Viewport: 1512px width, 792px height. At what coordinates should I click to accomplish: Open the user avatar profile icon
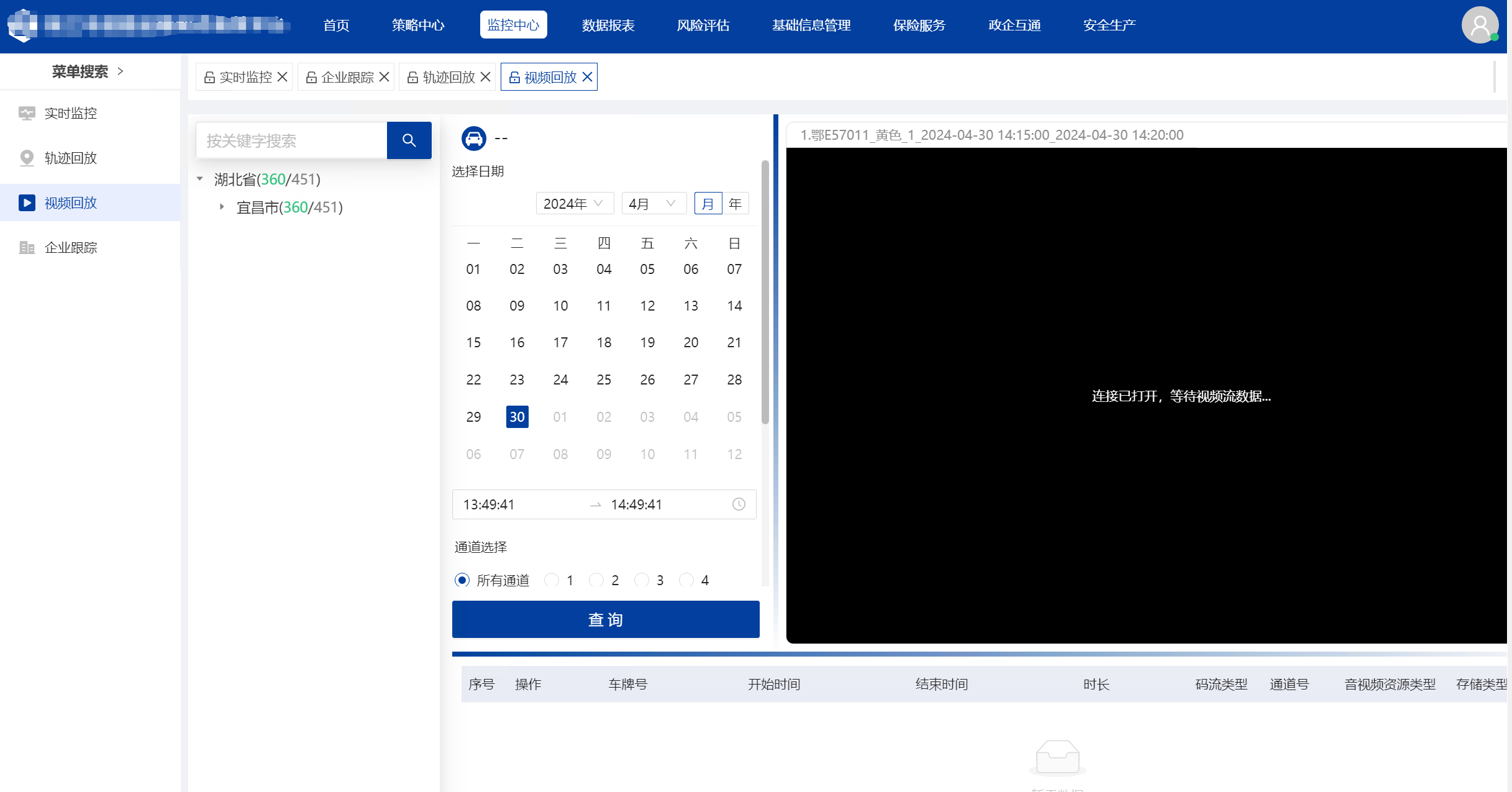(1480, 25)
